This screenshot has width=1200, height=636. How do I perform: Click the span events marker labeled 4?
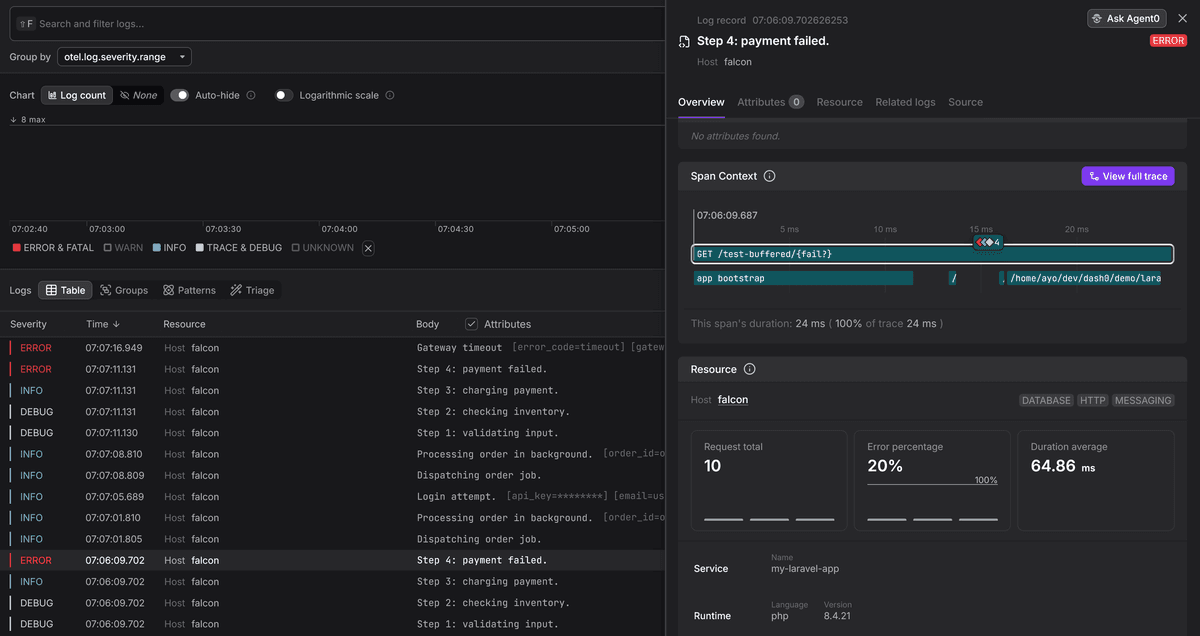988,242
